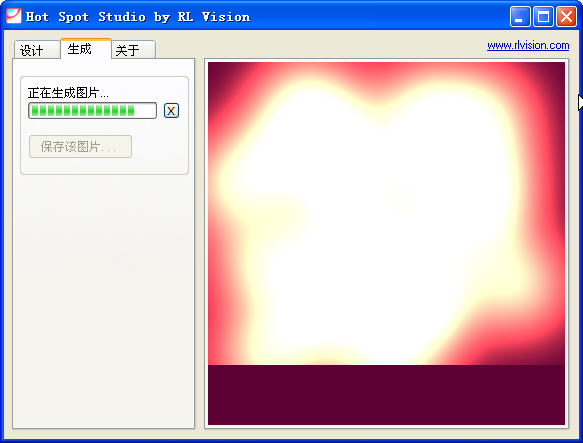Click the green filled progress bar segments
Viewport: 583px width, 443px height.
coord(83,110)
